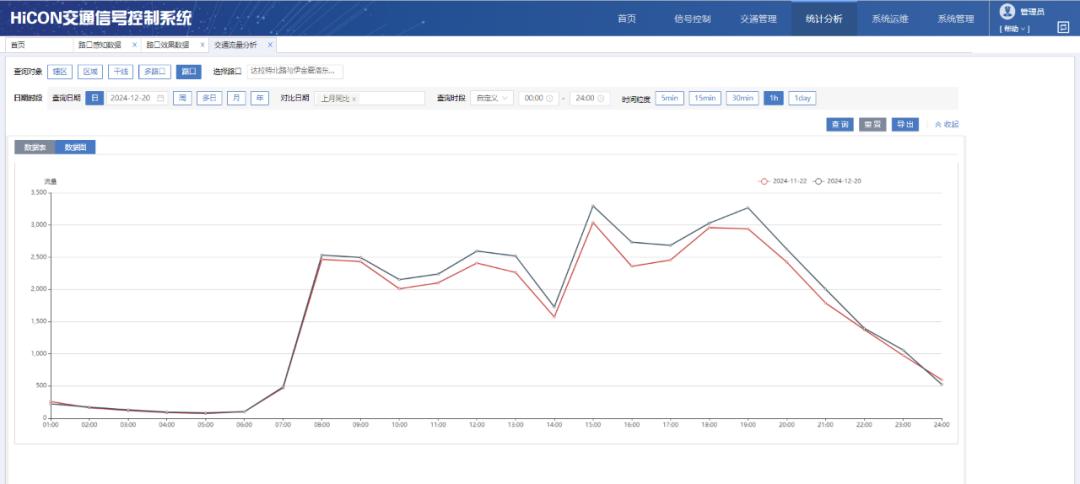
Task: Collapse the filter panel with 收起
Action: 945,124
